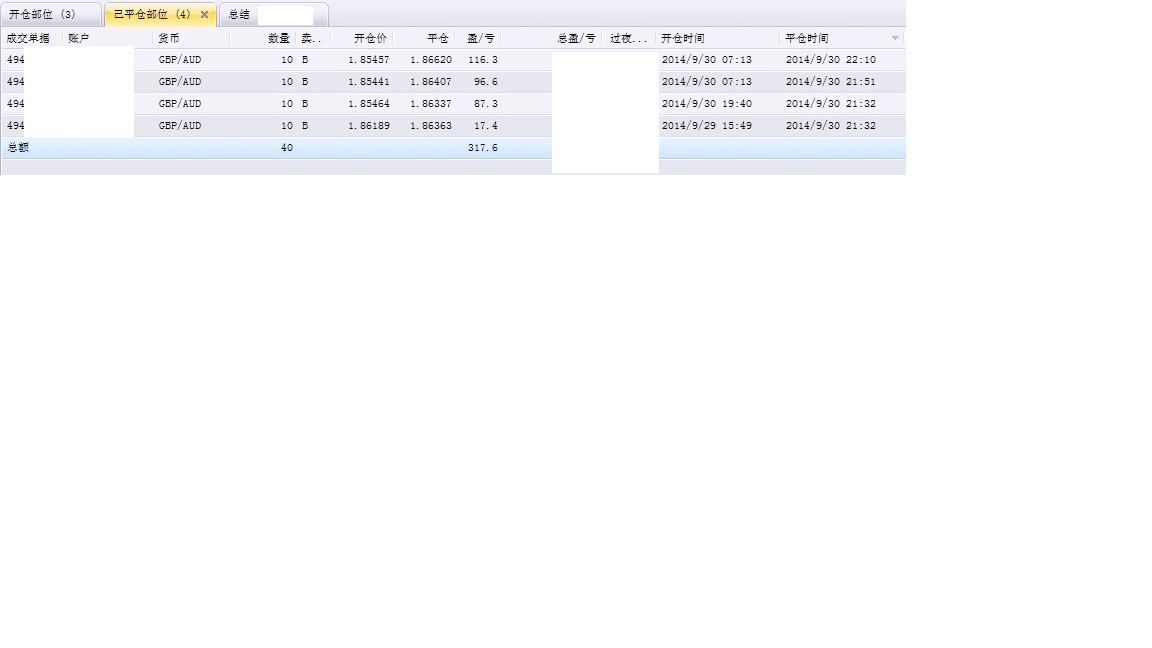Select the open price 1.85457 cell
This screenshot has width=1152, height=648.
[x=369, y=60]
